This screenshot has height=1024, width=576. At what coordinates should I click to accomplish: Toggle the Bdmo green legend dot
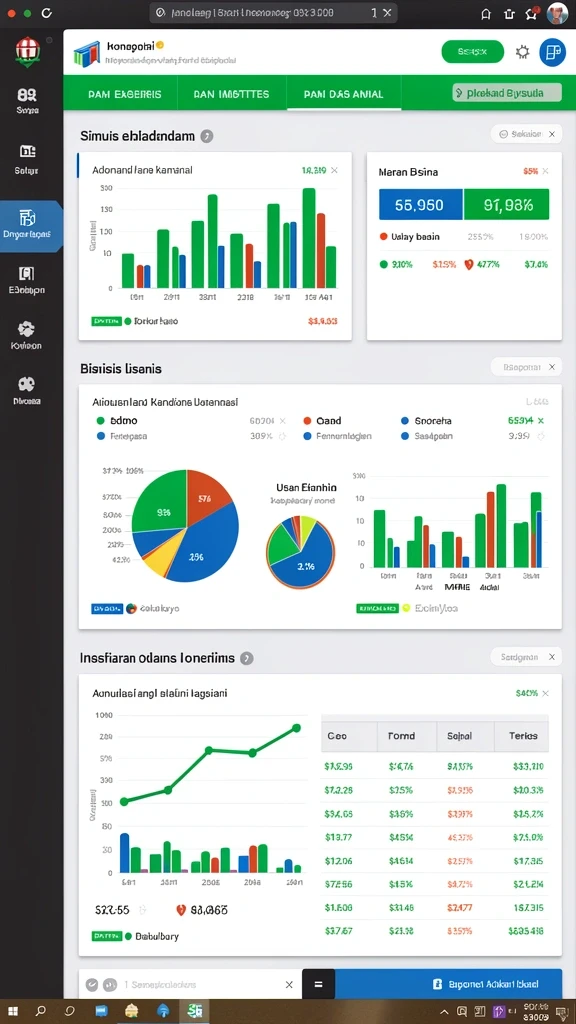coord(101,421)
